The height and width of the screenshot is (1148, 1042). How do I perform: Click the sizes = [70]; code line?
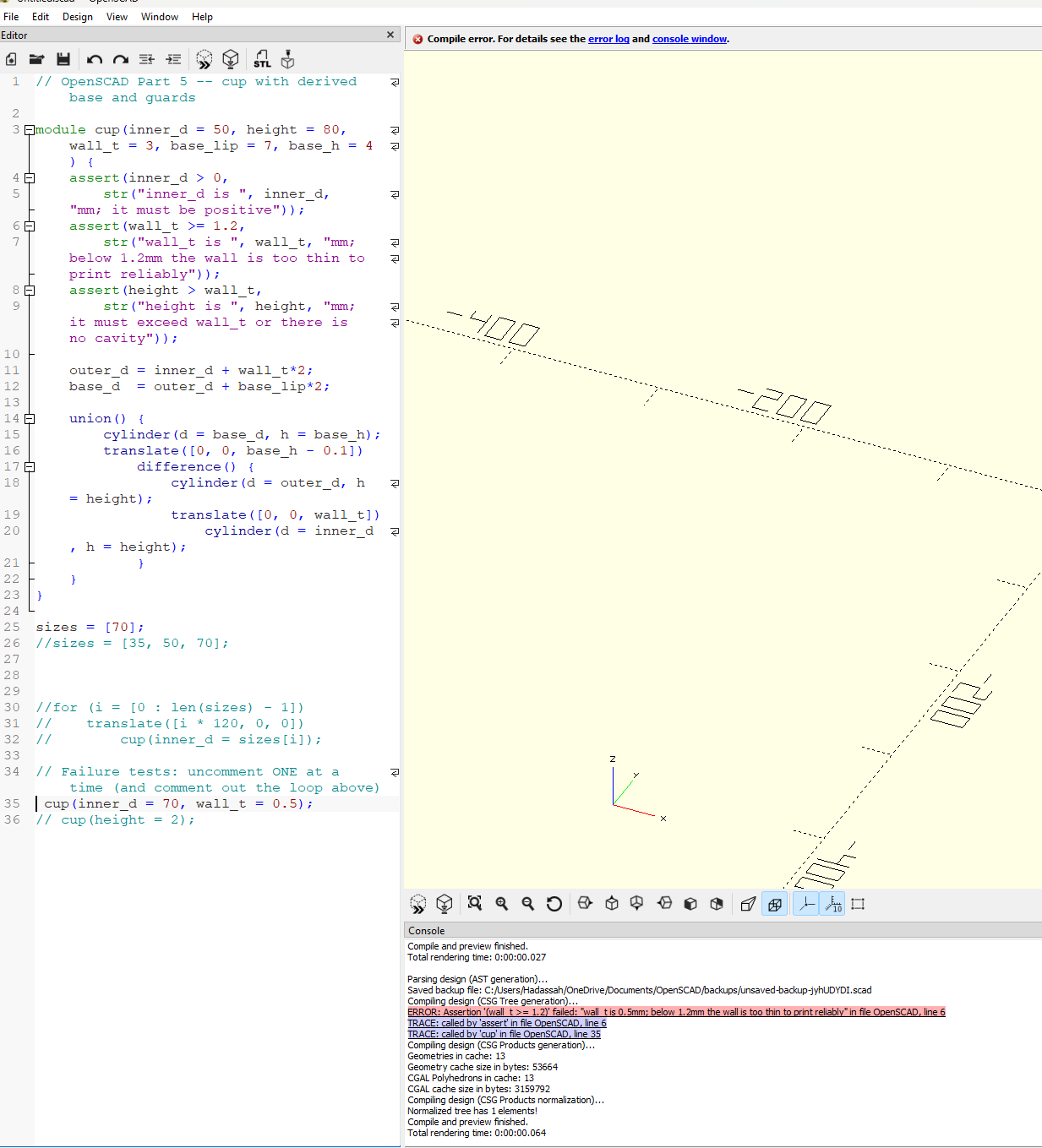[x=90, y=628]
